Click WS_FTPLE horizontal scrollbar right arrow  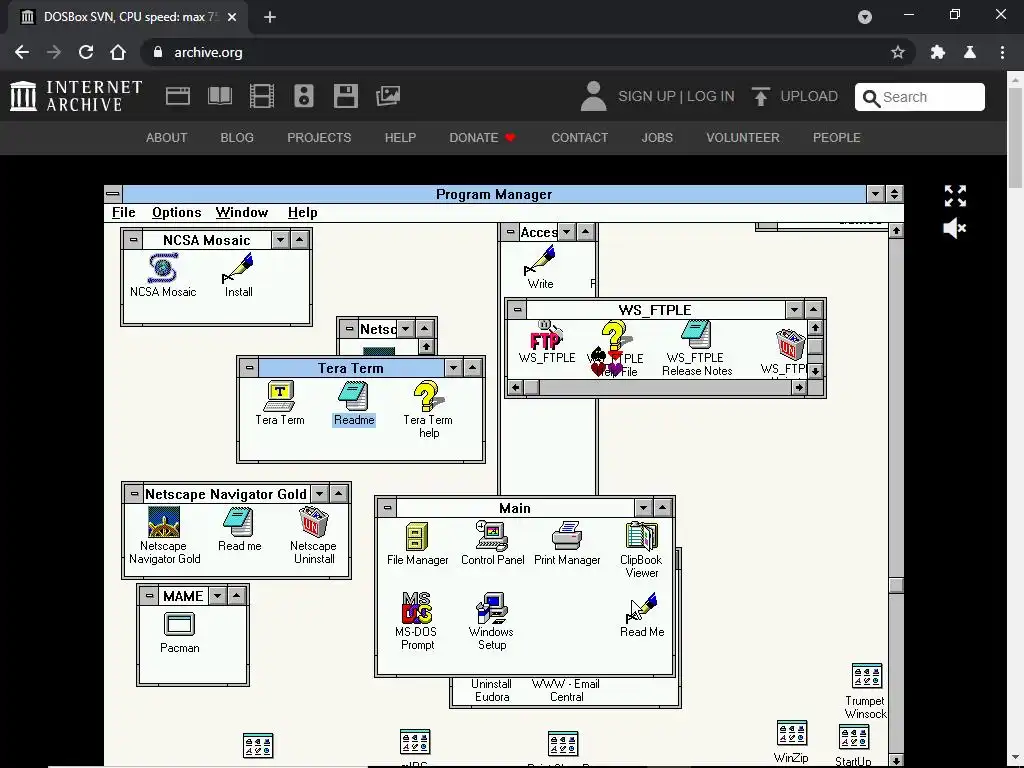click(799, 387)
